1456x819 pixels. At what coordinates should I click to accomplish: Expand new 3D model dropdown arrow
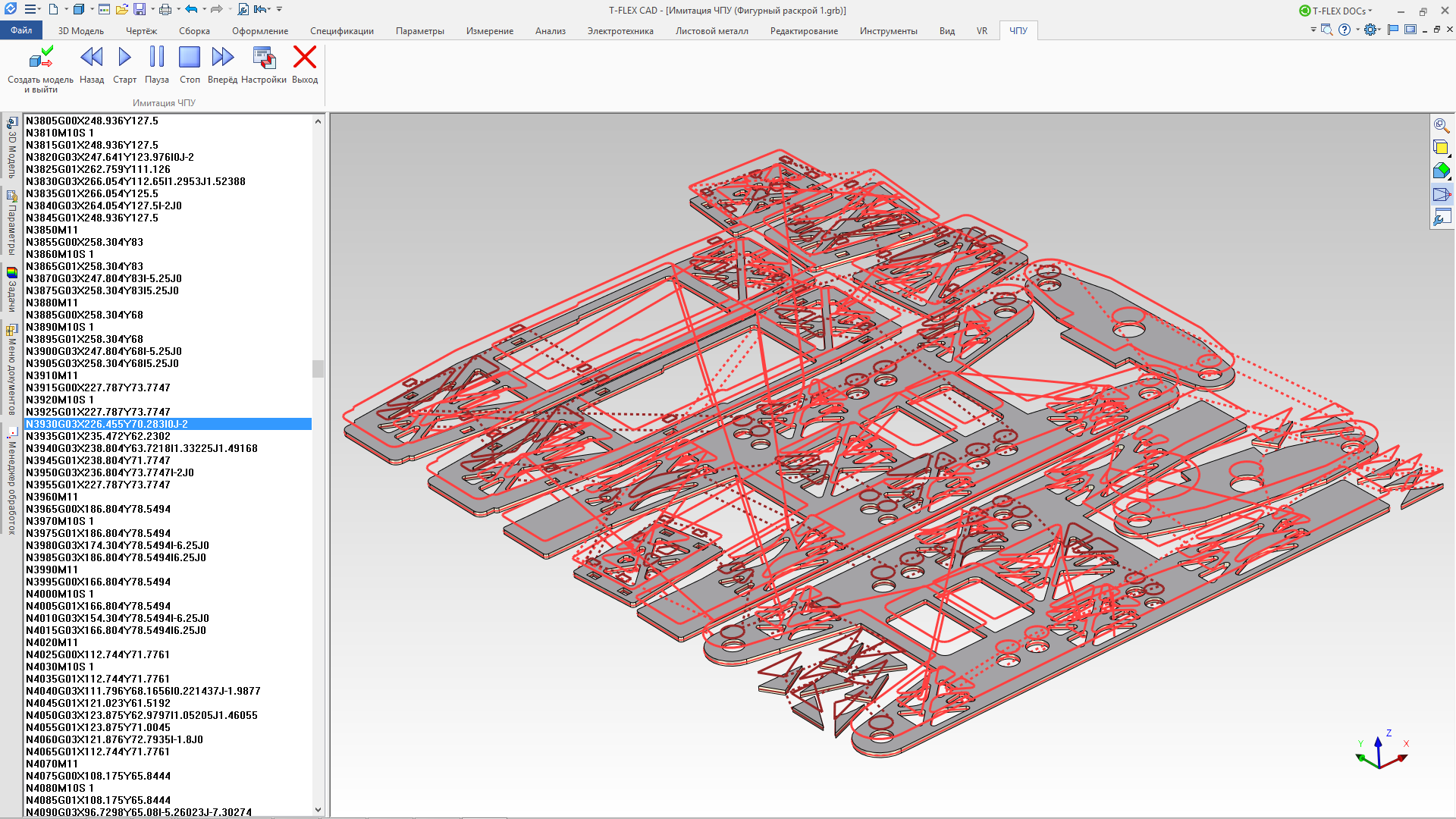(92, 9)
